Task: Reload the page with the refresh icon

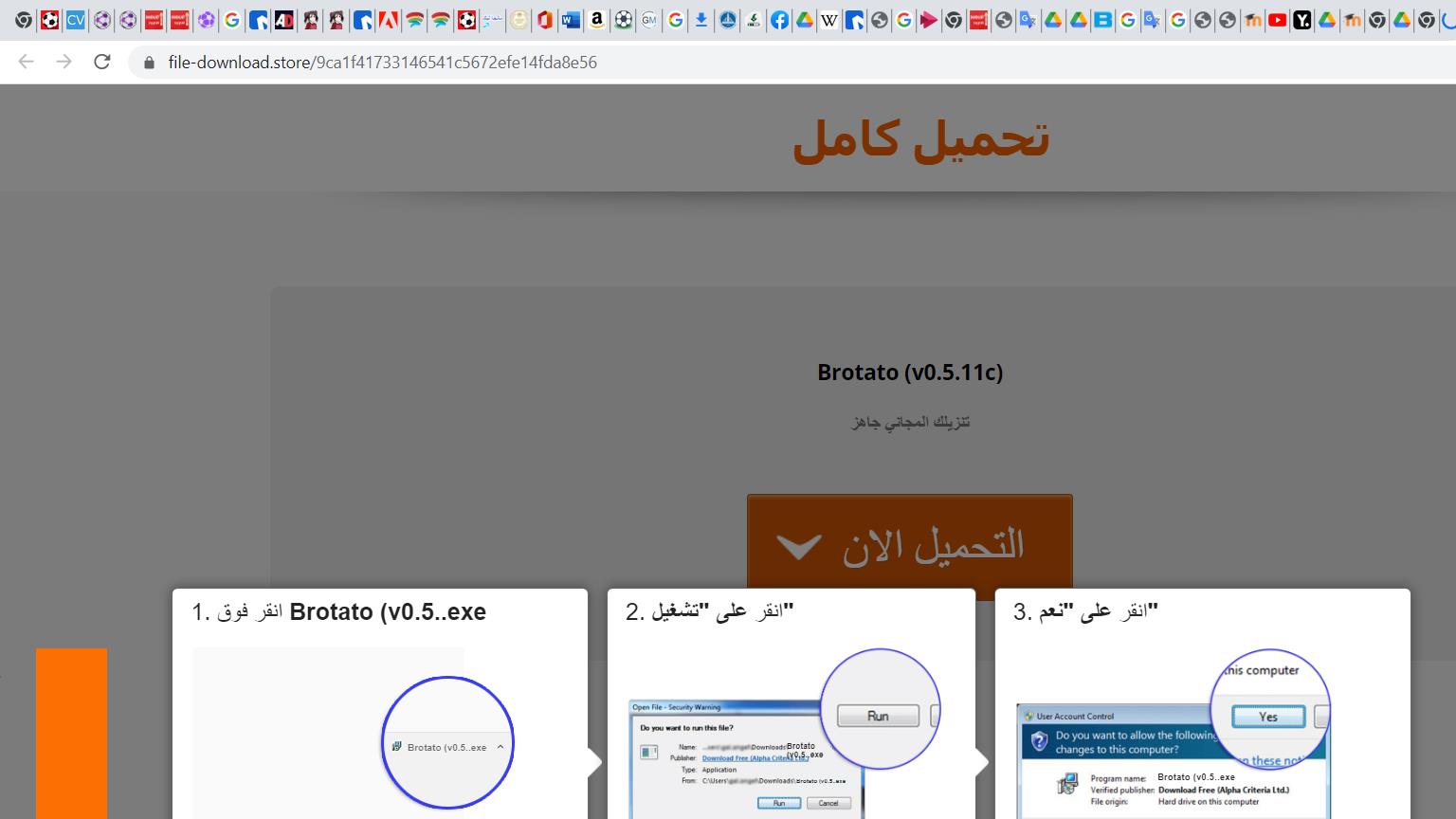Action: pyautogui.click(x=102, y=63)
